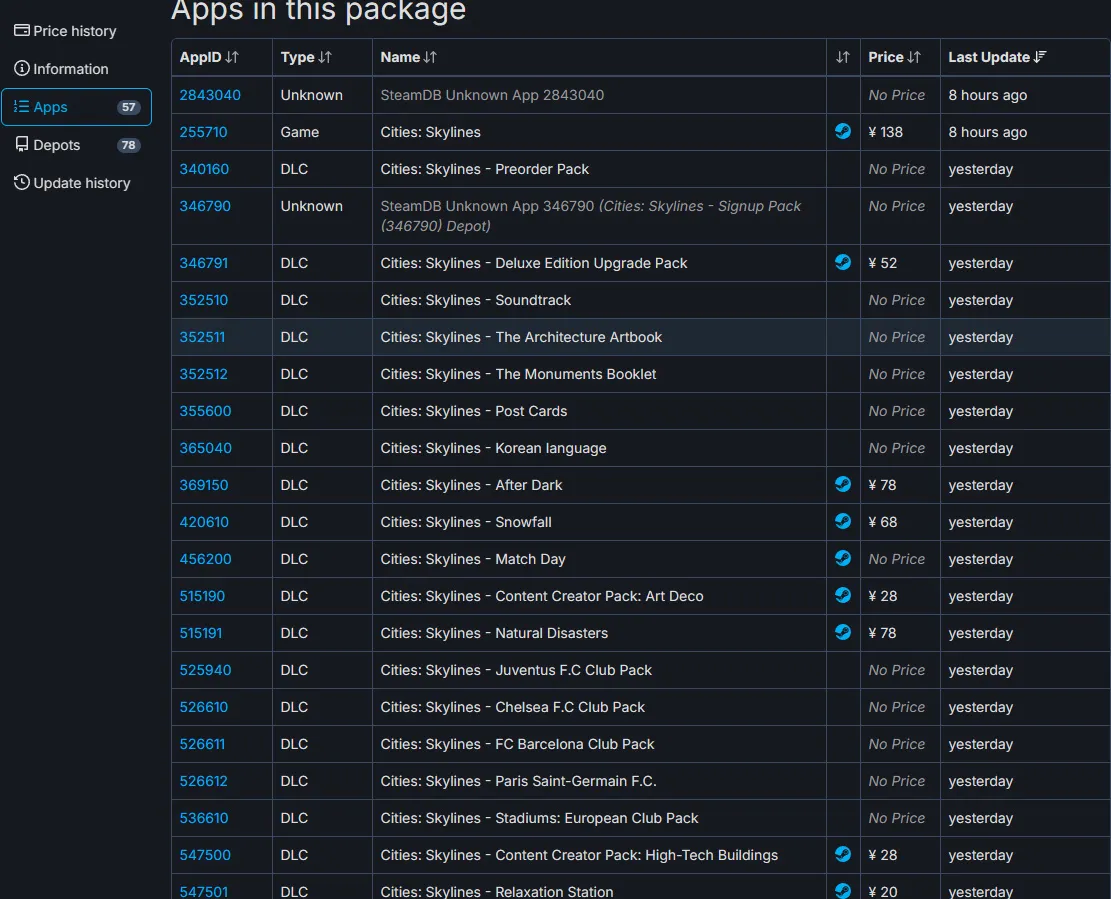Screen dimensions: 1111x899
Task: Select 'Paris Saint-Germain F.C.' name cell
Action: point(599,781)
